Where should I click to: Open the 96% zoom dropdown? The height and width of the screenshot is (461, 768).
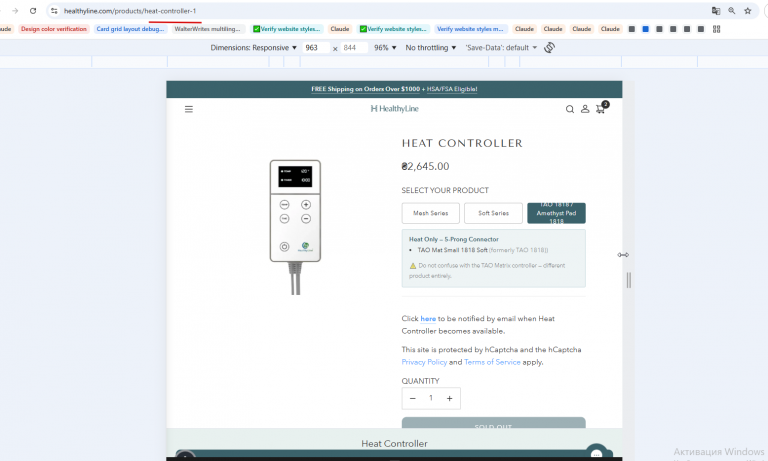[x=385, y=48]
